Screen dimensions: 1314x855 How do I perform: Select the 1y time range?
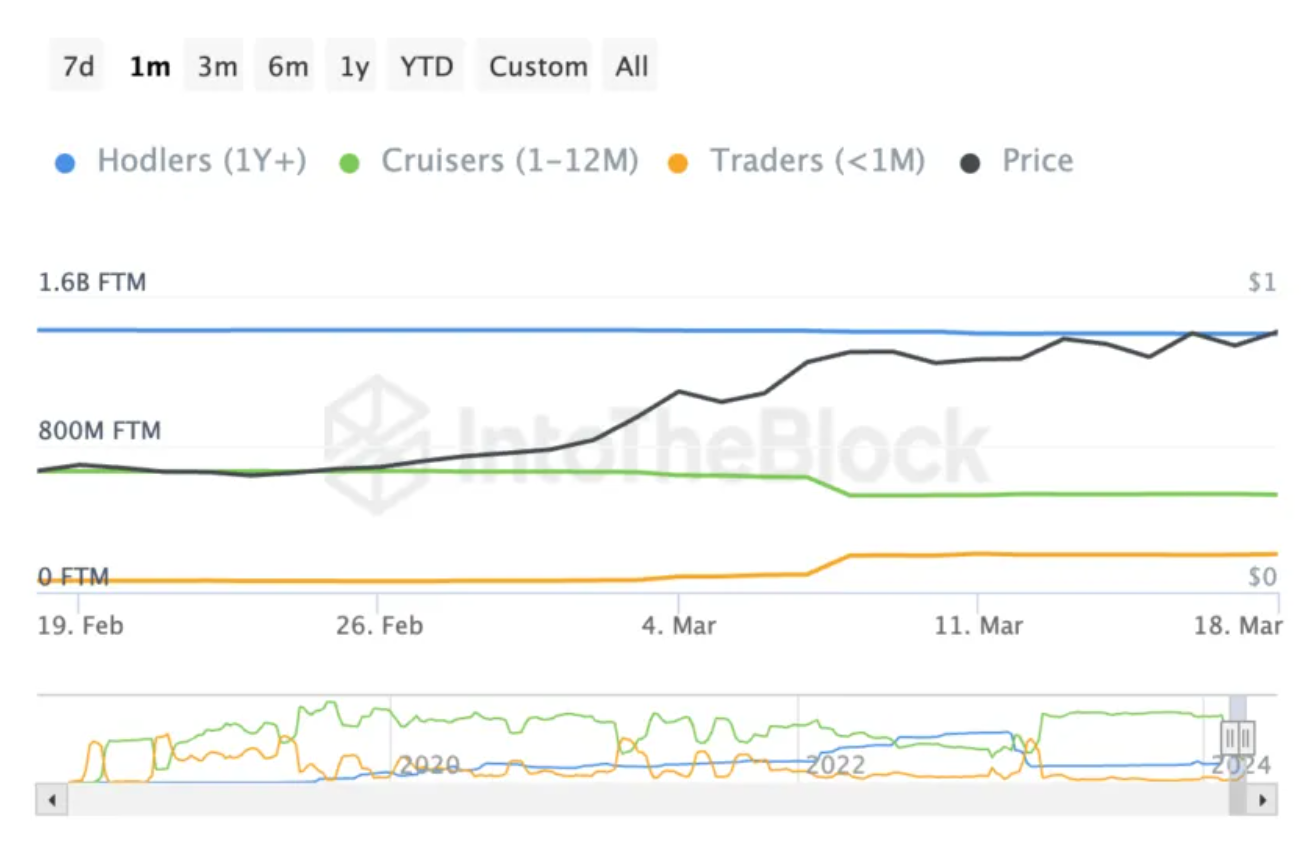click(354, 67)
